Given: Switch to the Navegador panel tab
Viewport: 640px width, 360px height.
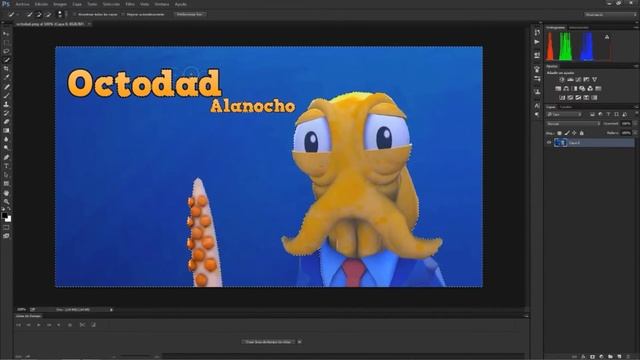Looking at the screenshot, I should 579,28.
